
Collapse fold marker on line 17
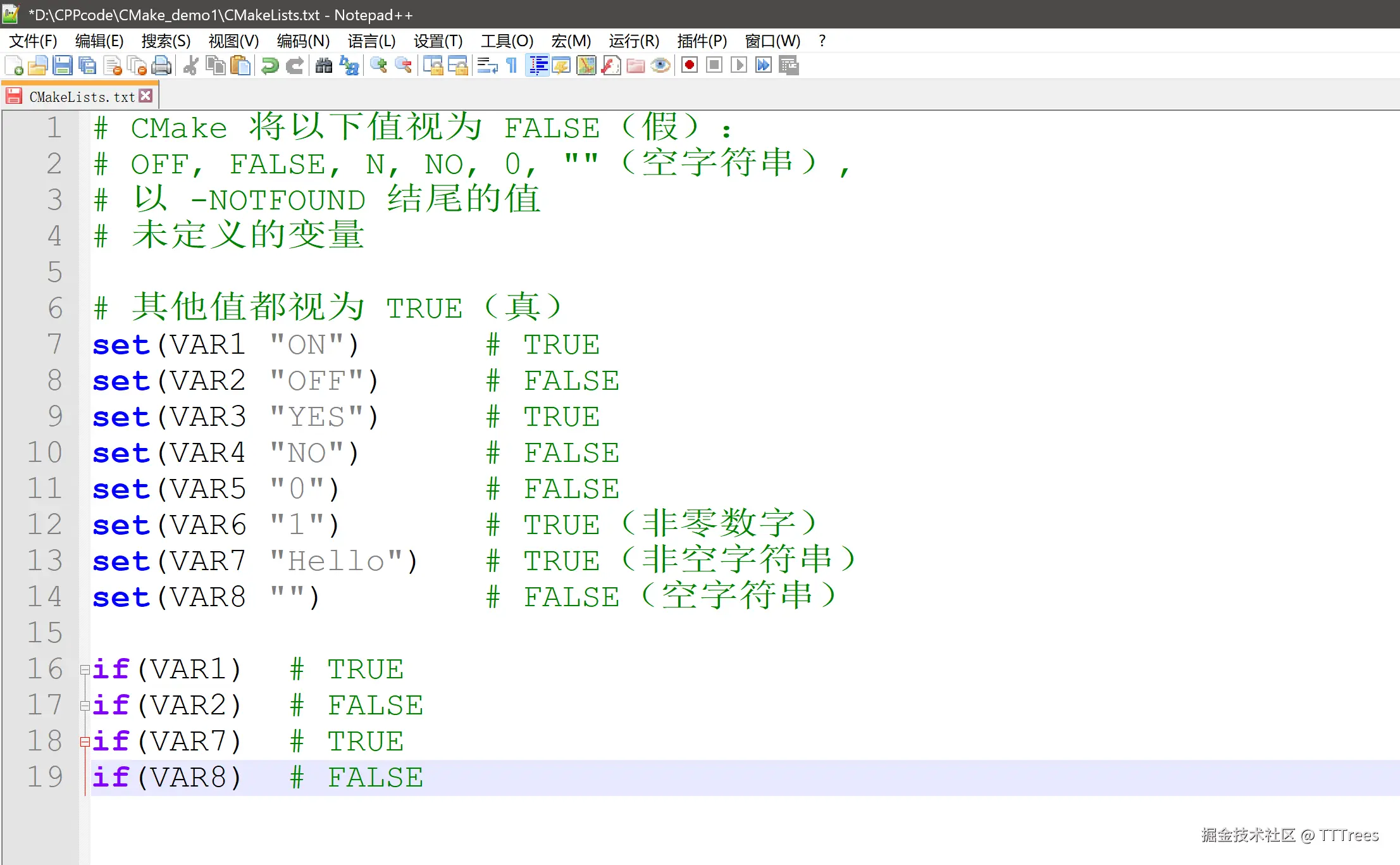coord(85,706)
